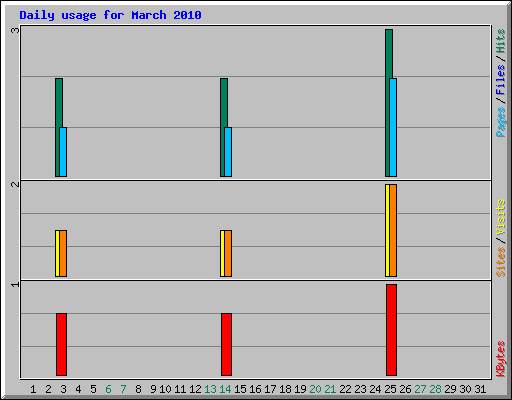Click green weekend day 28 label
Screen dimensions: 512x400
[x=435, y=389]
